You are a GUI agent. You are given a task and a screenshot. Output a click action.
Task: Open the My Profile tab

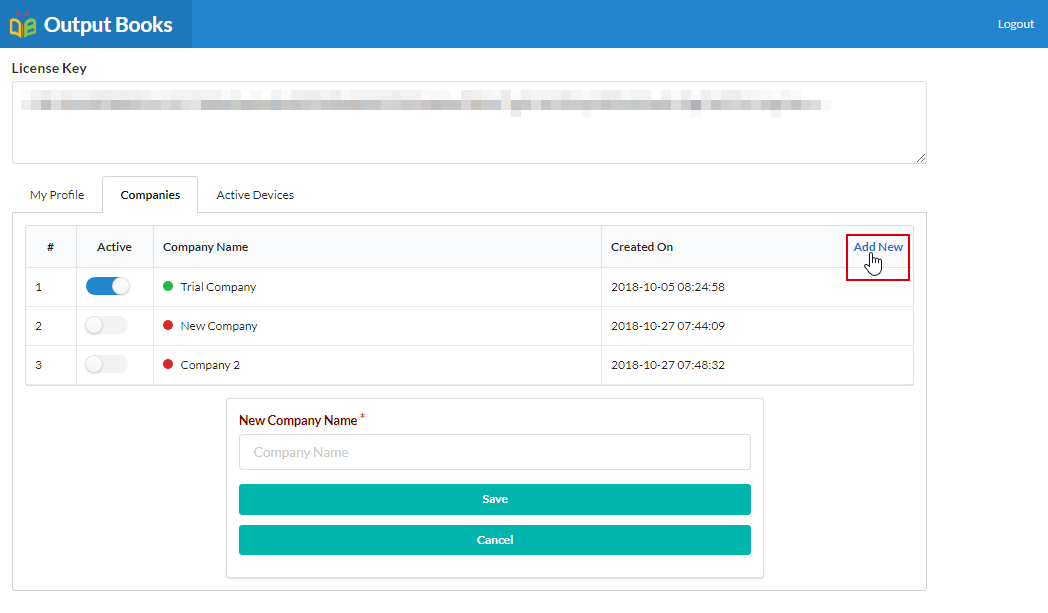pos(57,195)
